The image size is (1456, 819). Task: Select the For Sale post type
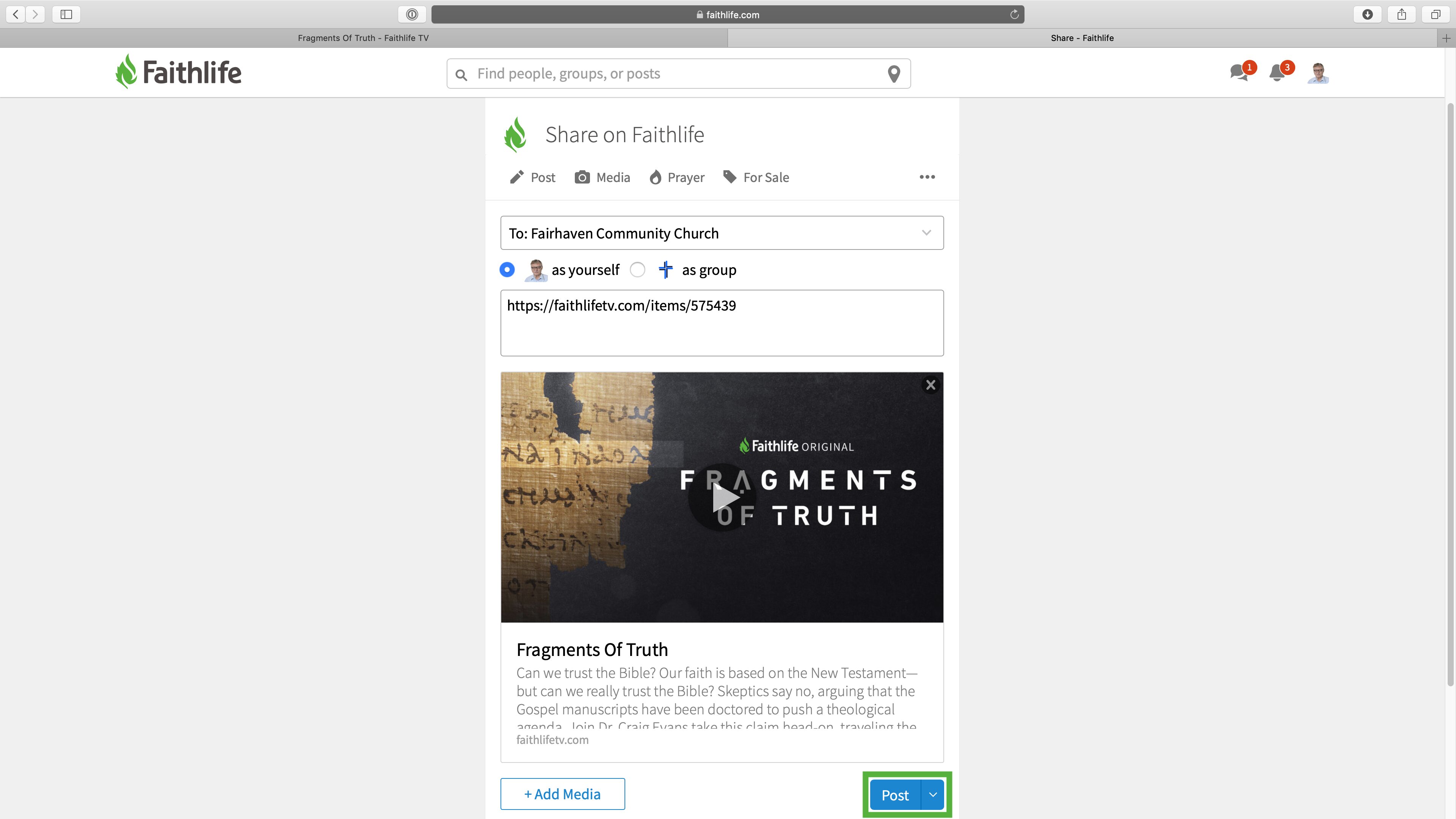(x=756, y=177)
